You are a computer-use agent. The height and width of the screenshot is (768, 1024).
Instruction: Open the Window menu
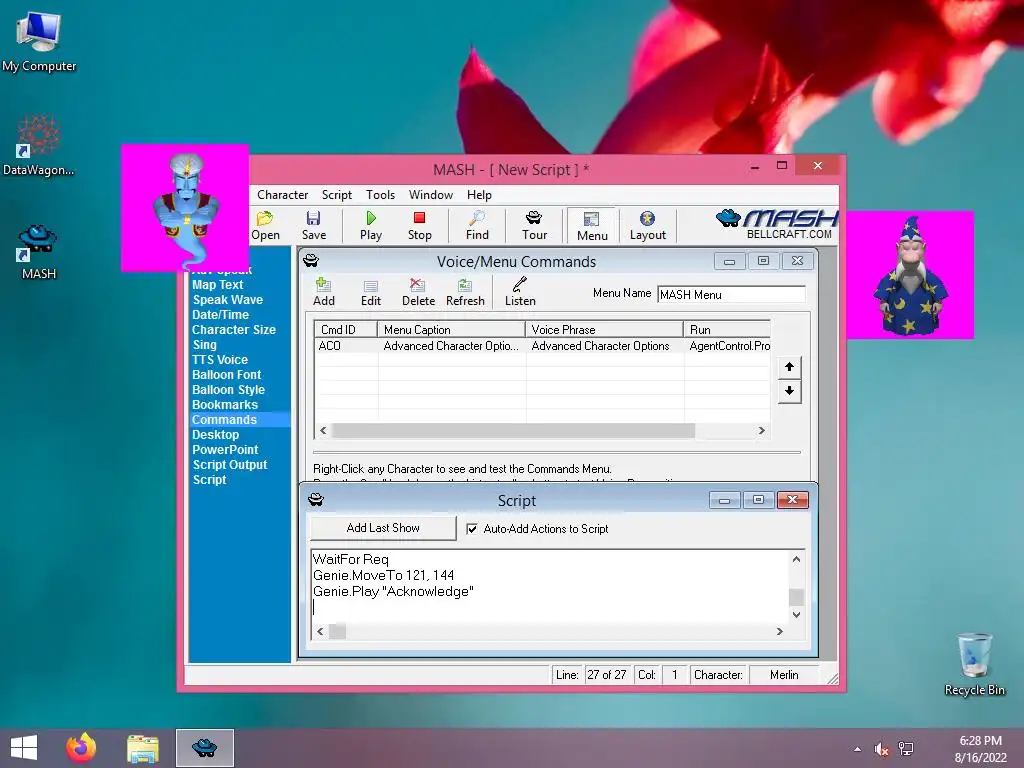[x=430, y=195]
